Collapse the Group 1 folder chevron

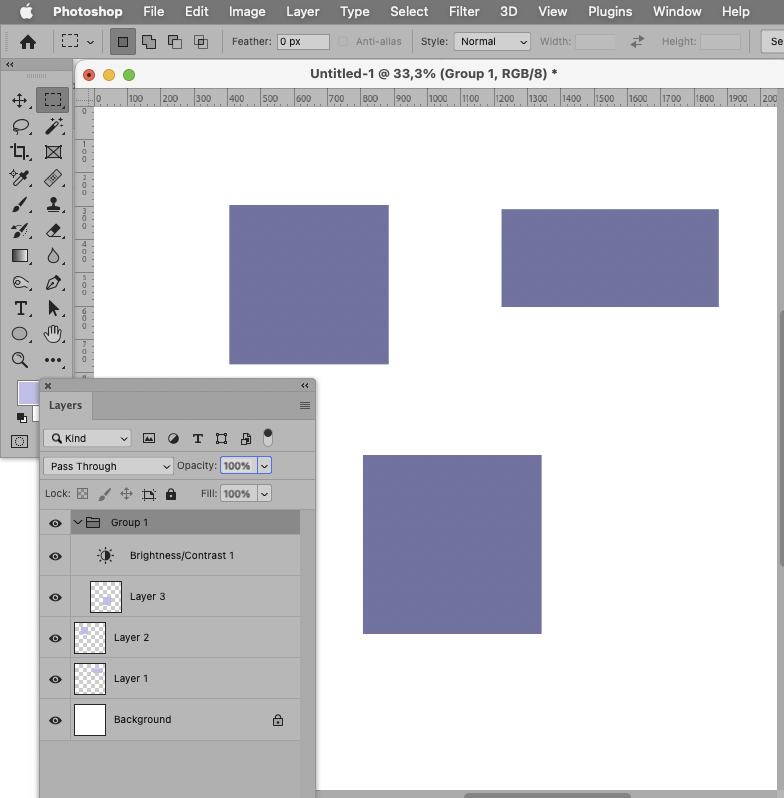pos(78,522)
